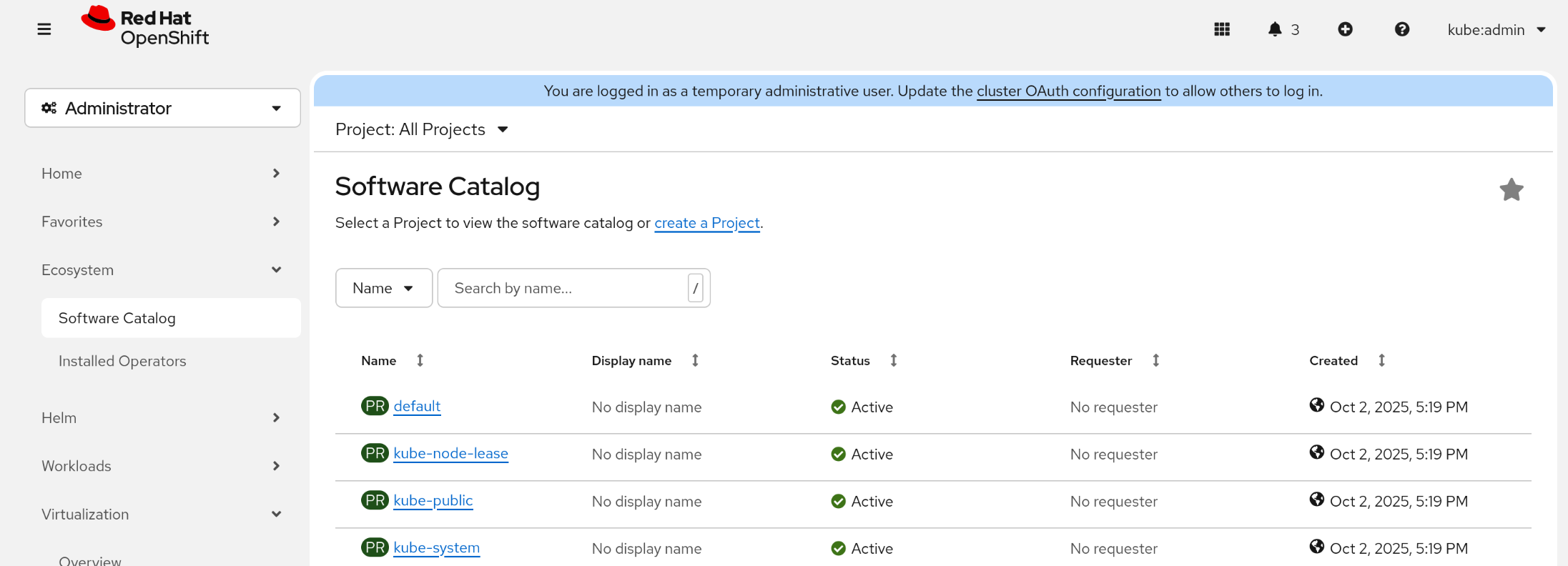
Task: Open the application launcher grid
Action: 1222,29
